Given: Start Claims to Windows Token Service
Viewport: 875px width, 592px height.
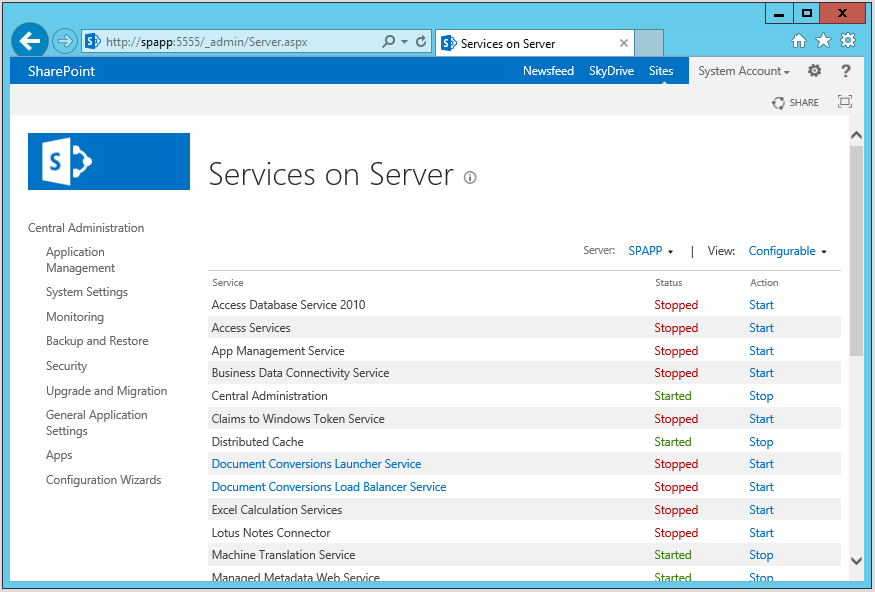Looking at the screenshot, I should 761,418.
